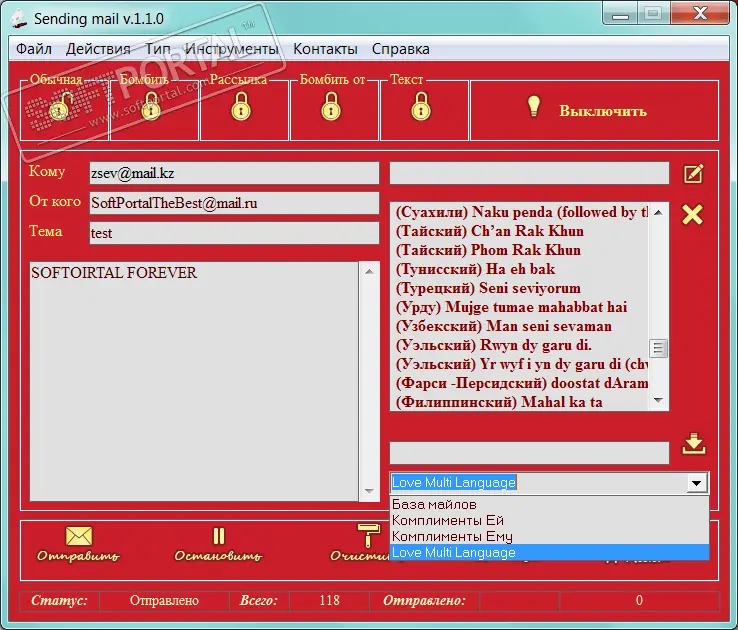Collapse the Love Multi Language dropdown arrow

[x=696, y=483]
